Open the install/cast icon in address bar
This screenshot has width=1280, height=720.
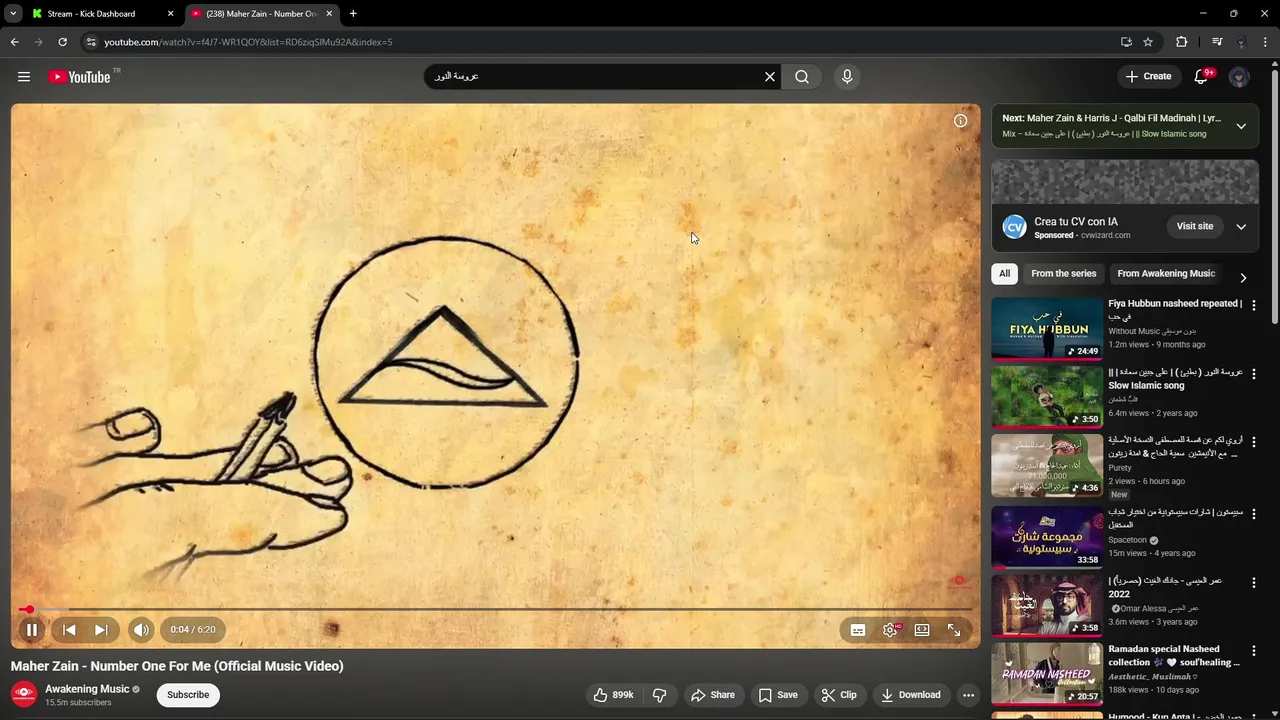(1126, 42)
